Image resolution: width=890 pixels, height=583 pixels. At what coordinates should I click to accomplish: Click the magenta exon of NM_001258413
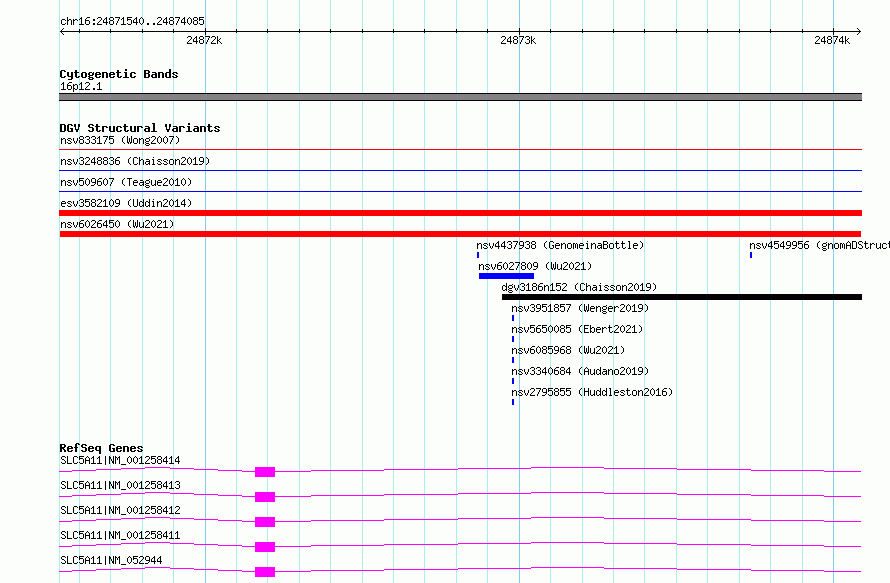click(x=265, y=497)
